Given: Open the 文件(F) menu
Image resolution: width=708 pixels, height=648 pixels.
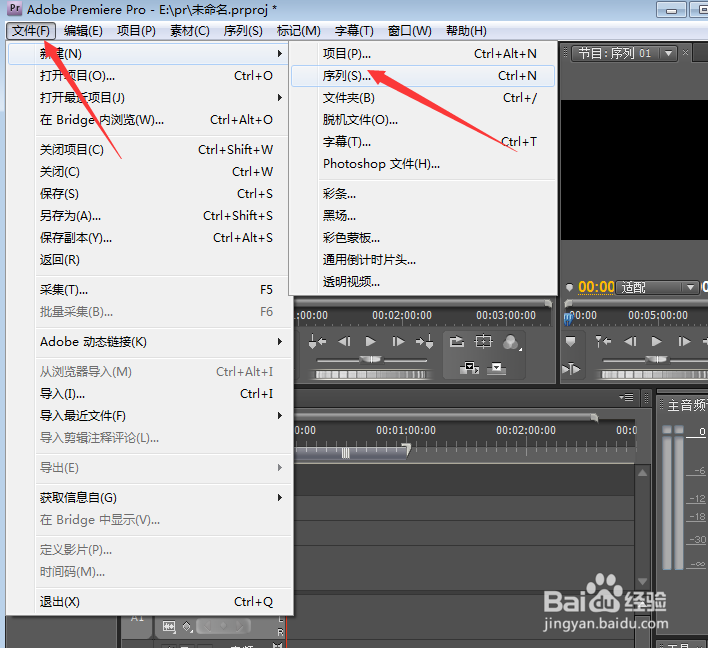Looking at the screenshot, I should pyautogui.click(x=31, y=31).
